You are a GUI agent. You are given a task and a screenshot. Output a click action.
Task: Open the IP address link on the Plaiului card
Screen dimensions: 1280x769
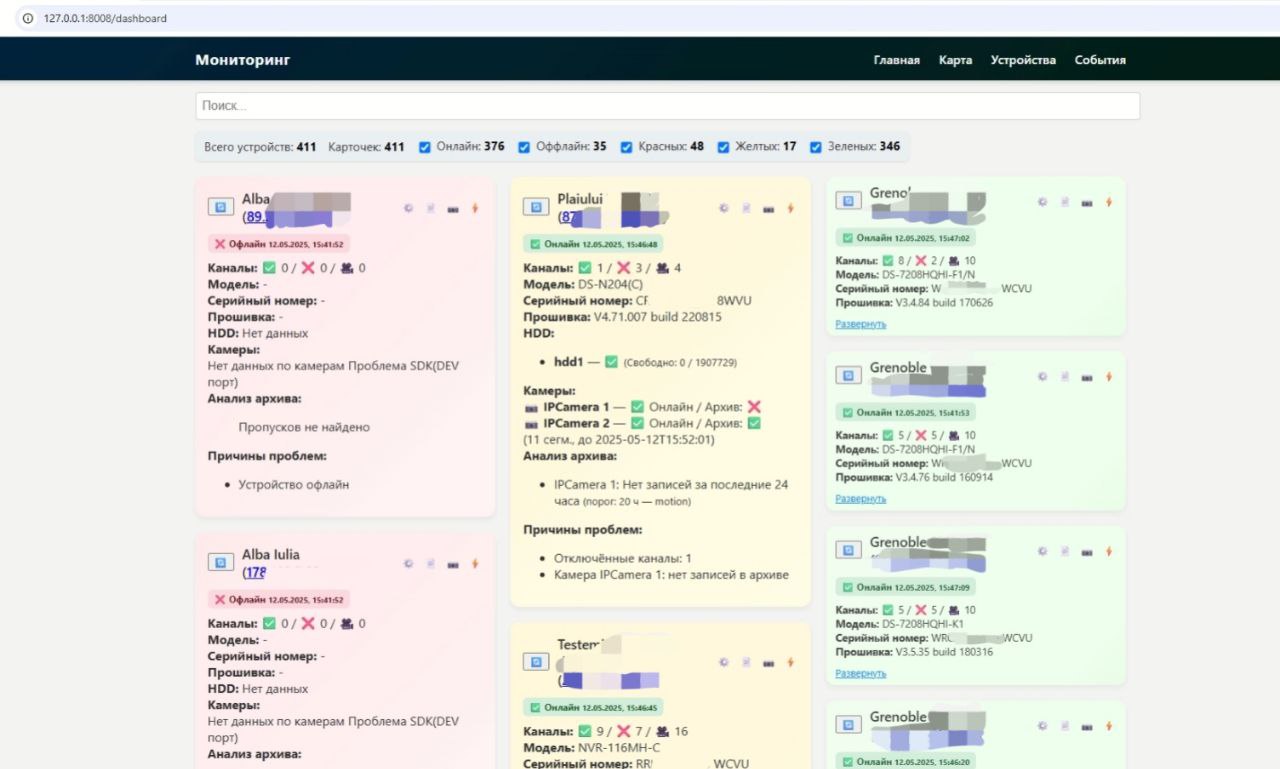coord(567,217)
